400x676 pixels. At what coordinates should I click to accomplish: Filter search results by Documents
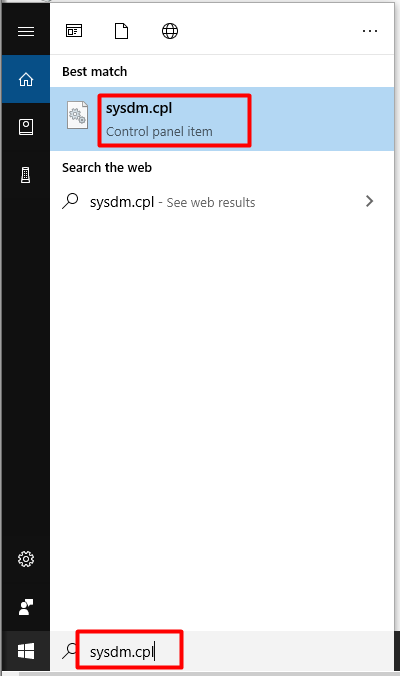(122, 31)
